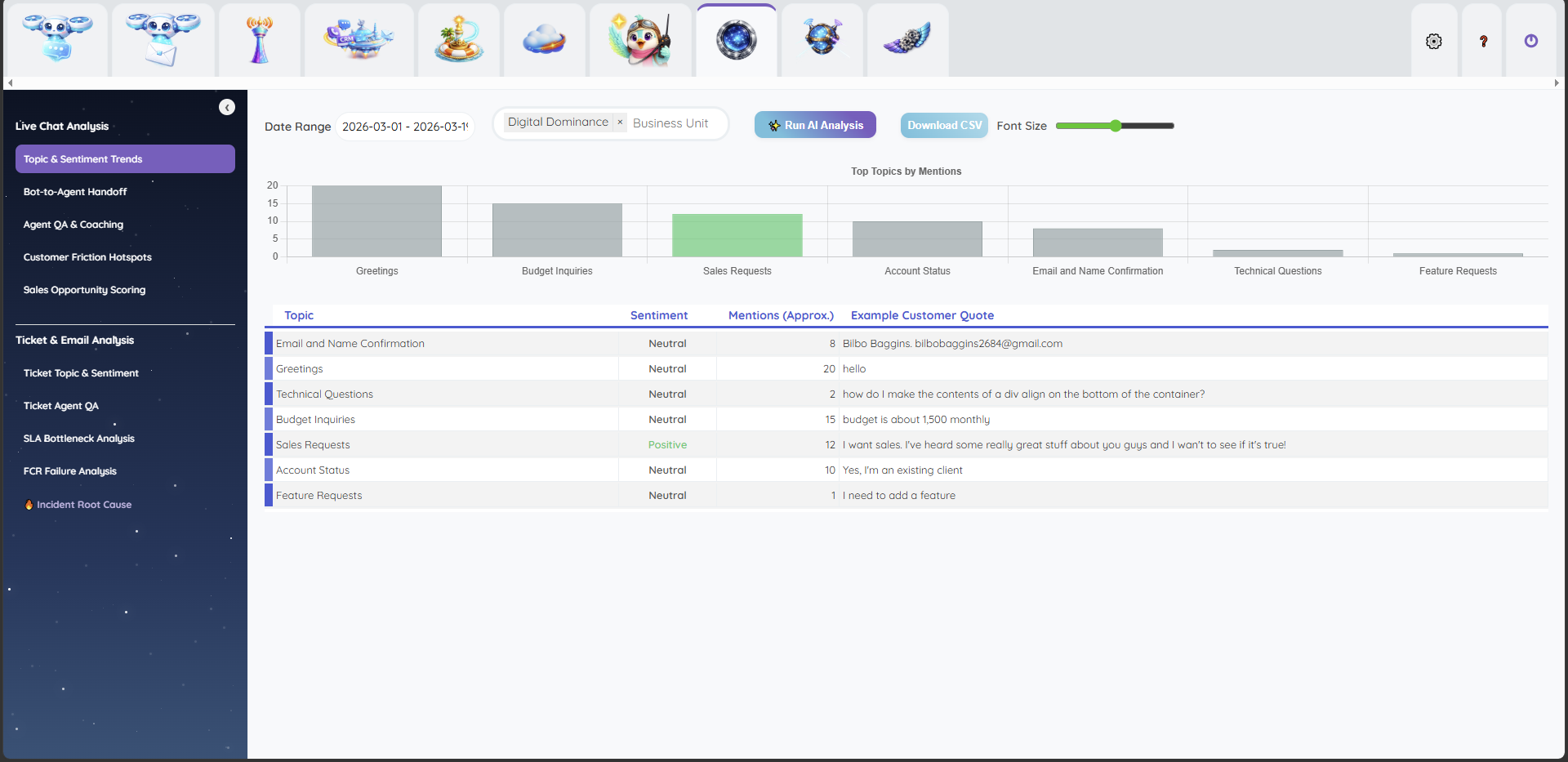Remove the Digital Dominance filter chip
Screen dimensions: 1568x762
pos(620,122)
